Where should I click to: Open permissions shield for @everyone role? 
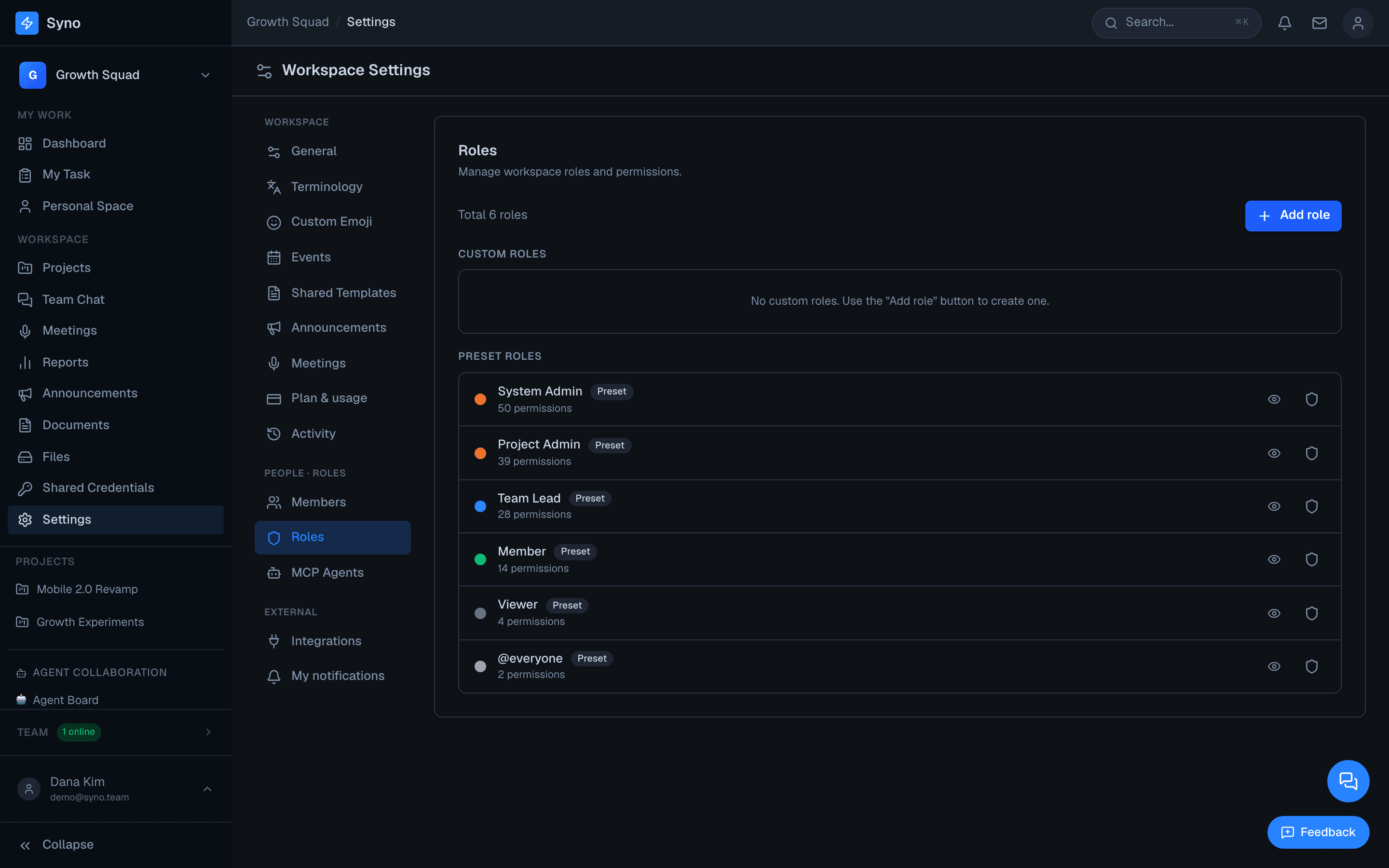[x=1311, y=666]
